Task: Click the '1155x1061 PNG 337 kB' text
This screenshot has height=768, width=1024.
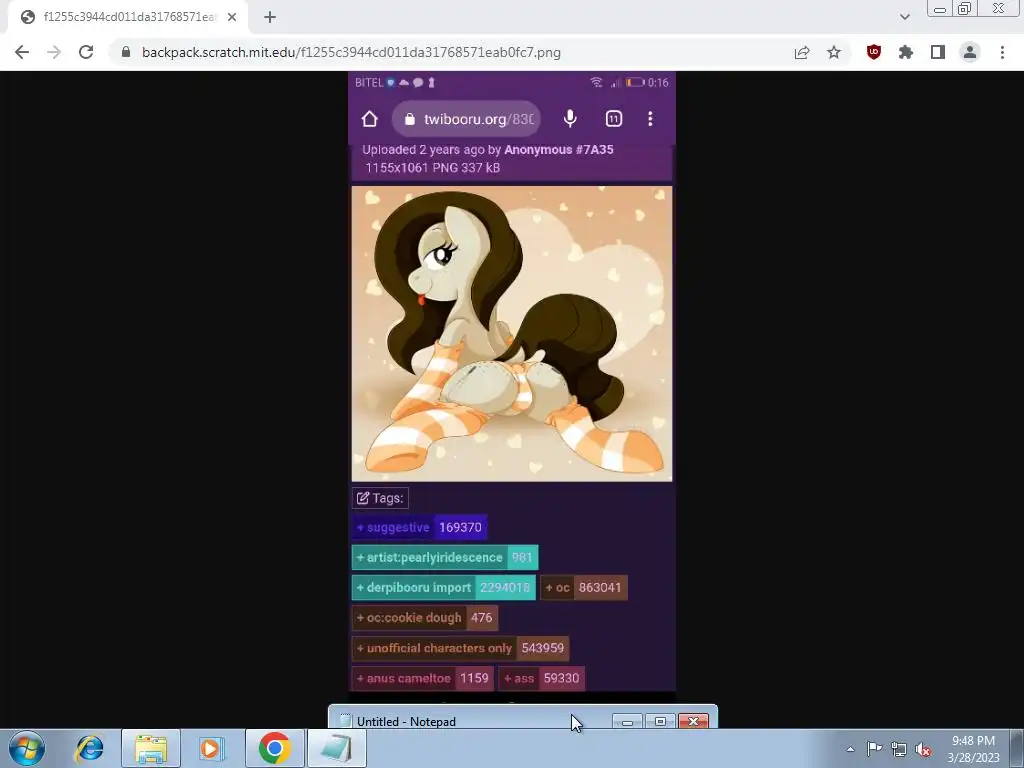Action: coord(432,168)
